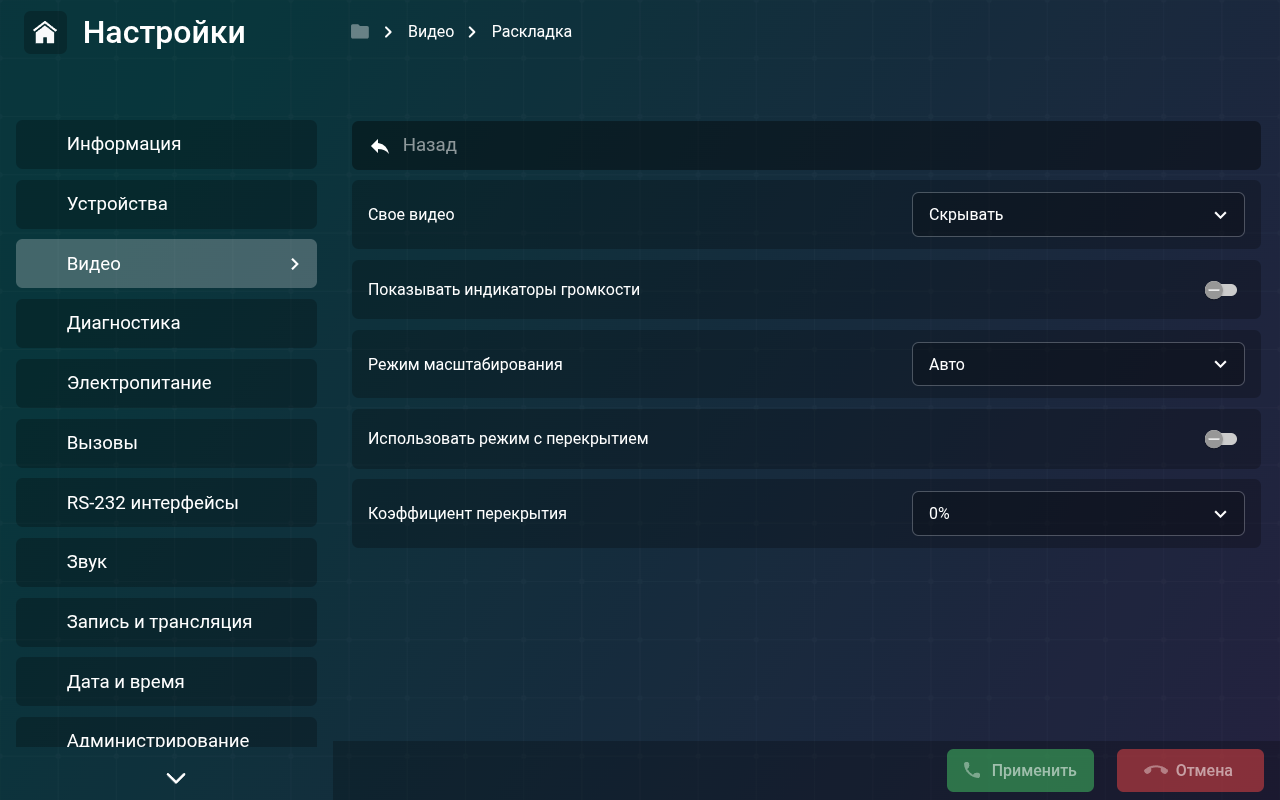Click the breadcrumb separator chevron after Видео
Viewport: 1280px width, 800px height.
[470, 31]
